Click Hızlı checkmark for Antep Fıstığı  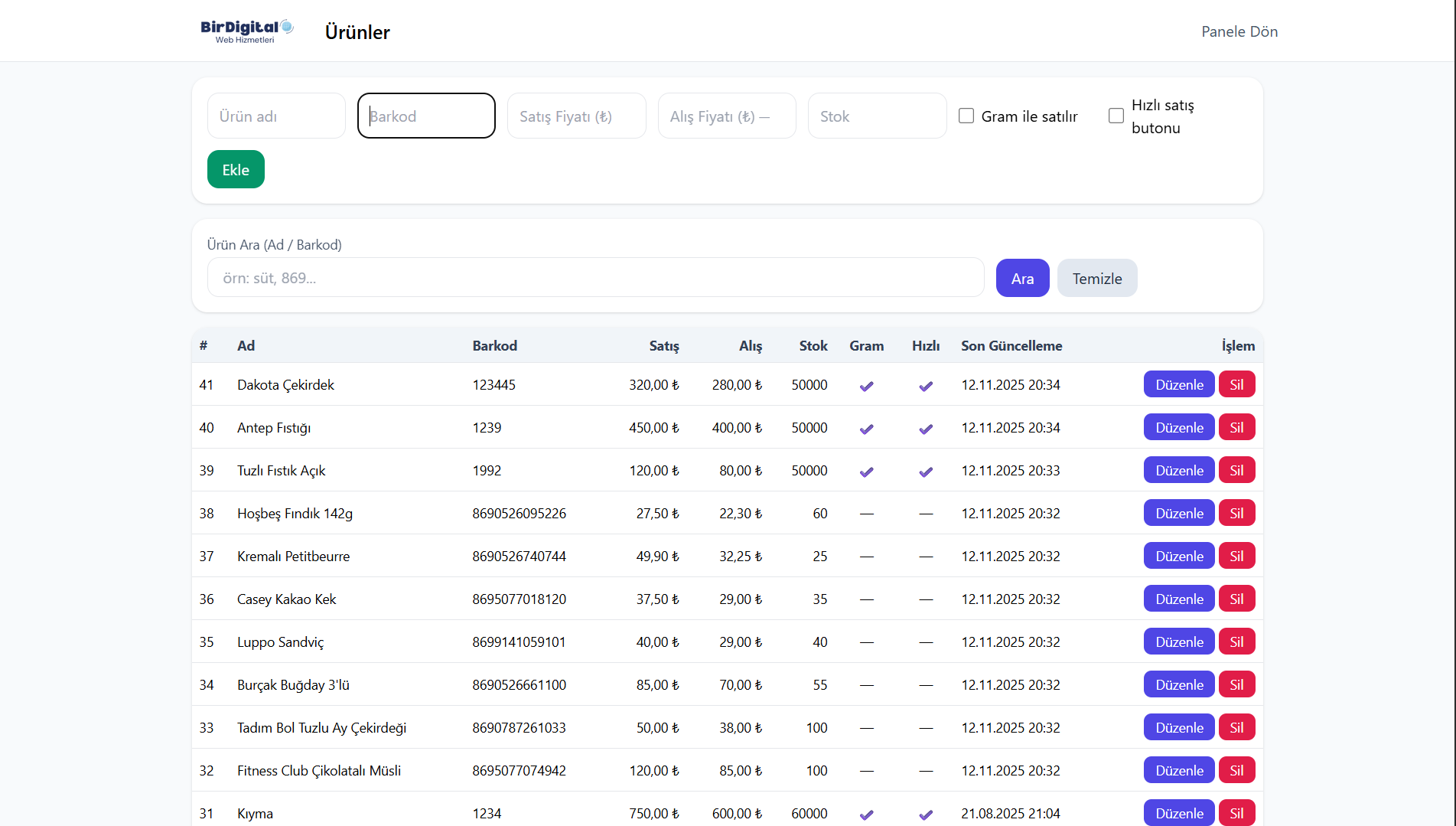(x=926, y=429)
